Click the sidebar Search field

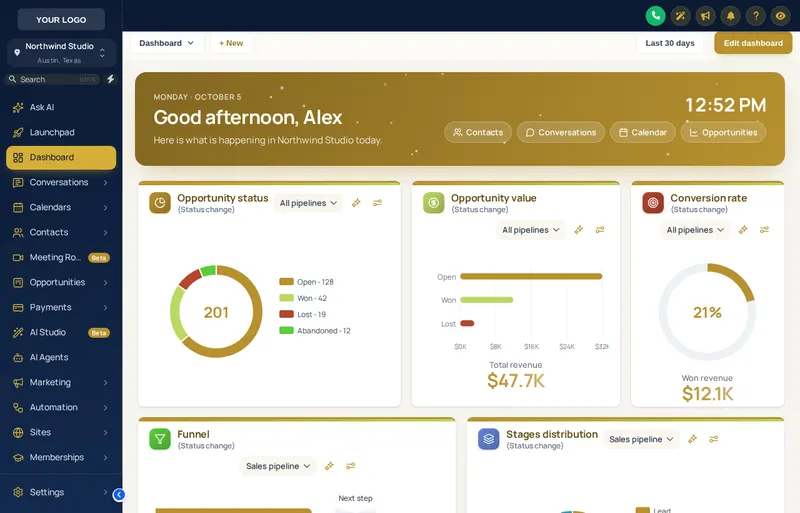[53, 79]
